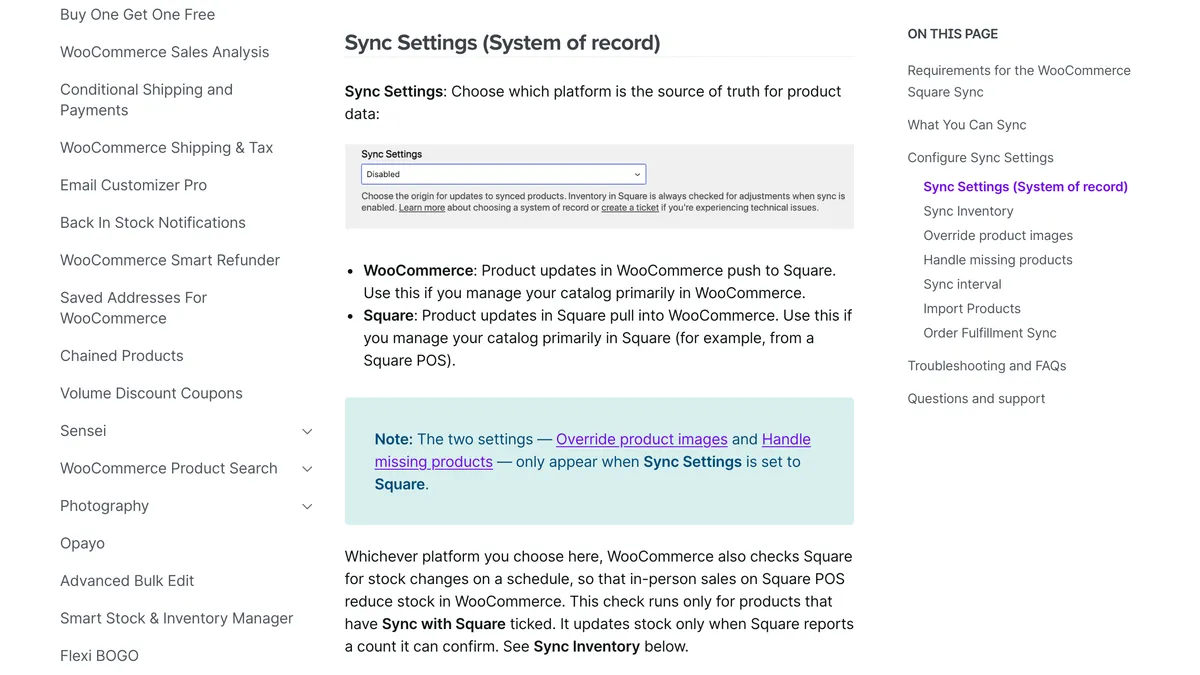Click the Sync Settings (System of record) heading
The height and width of the screenshot is (675, 1200).
502,43
